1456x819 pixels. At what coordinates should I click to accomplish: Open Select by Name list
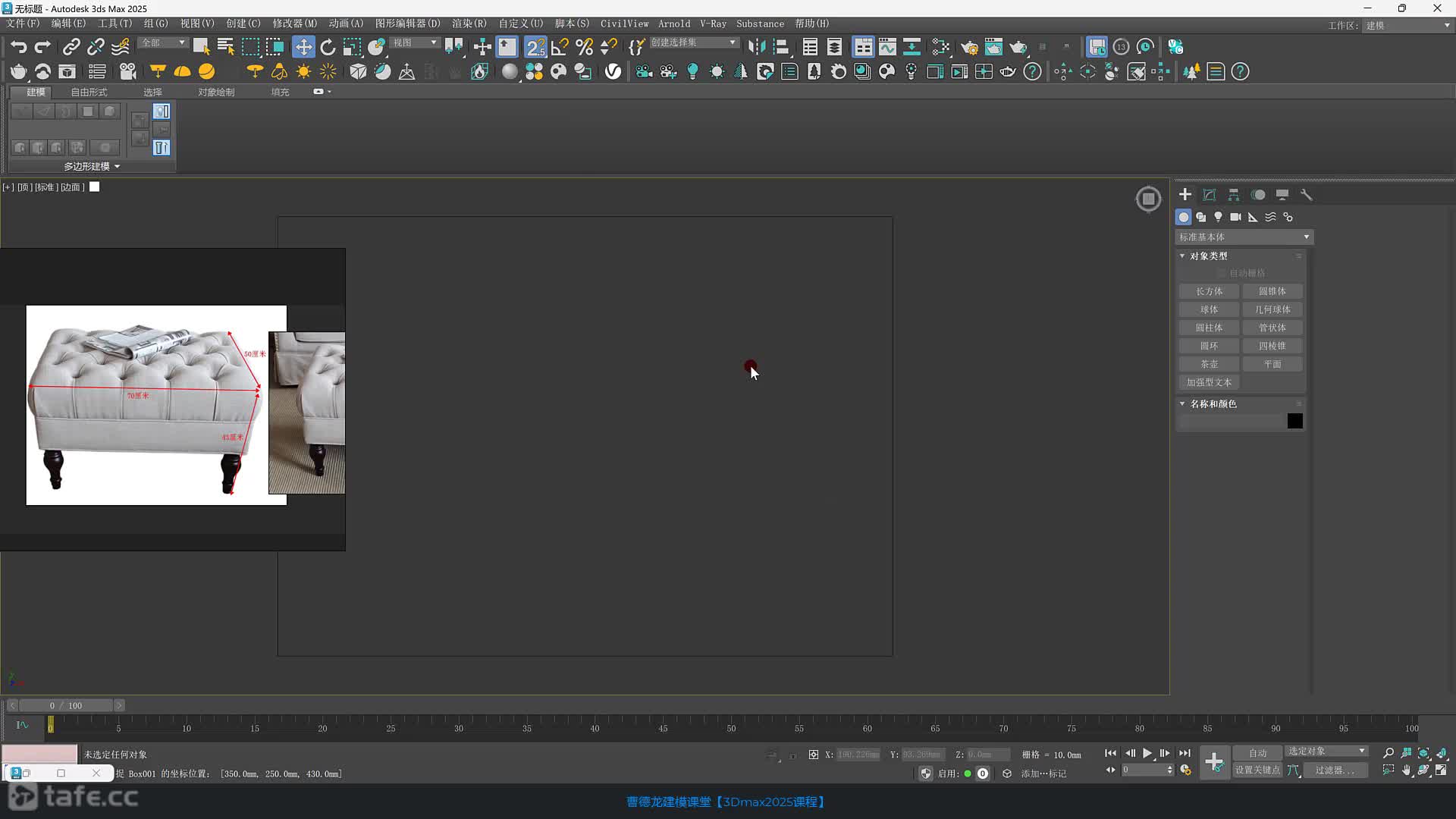[x=225, y=47]
